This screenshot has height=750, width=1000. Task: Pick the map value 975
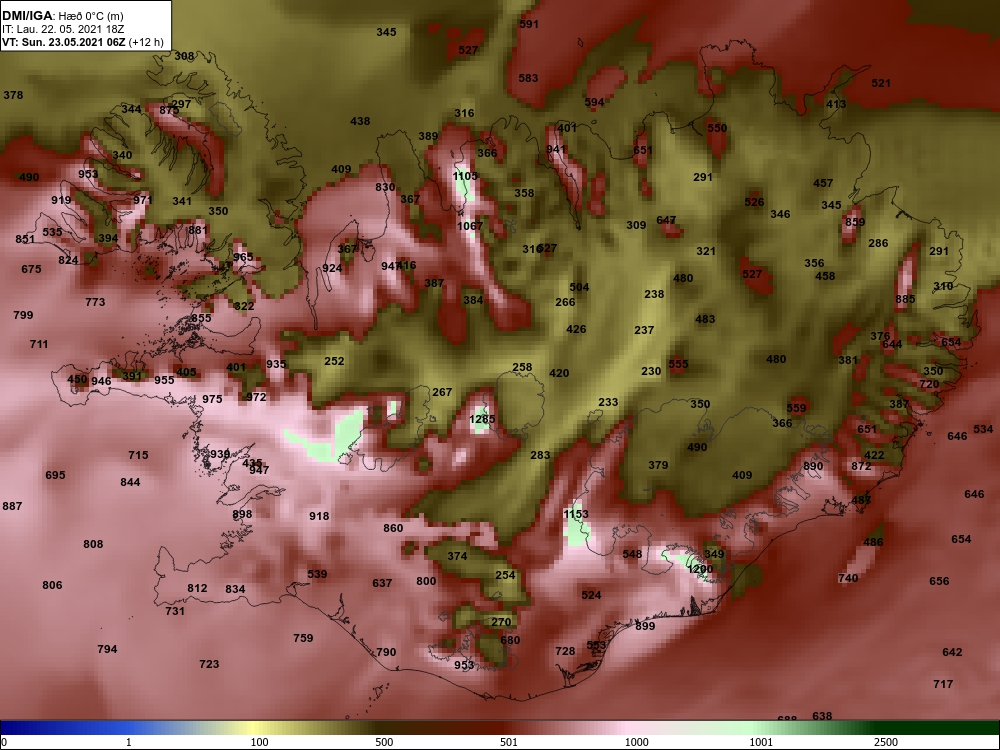212,399
